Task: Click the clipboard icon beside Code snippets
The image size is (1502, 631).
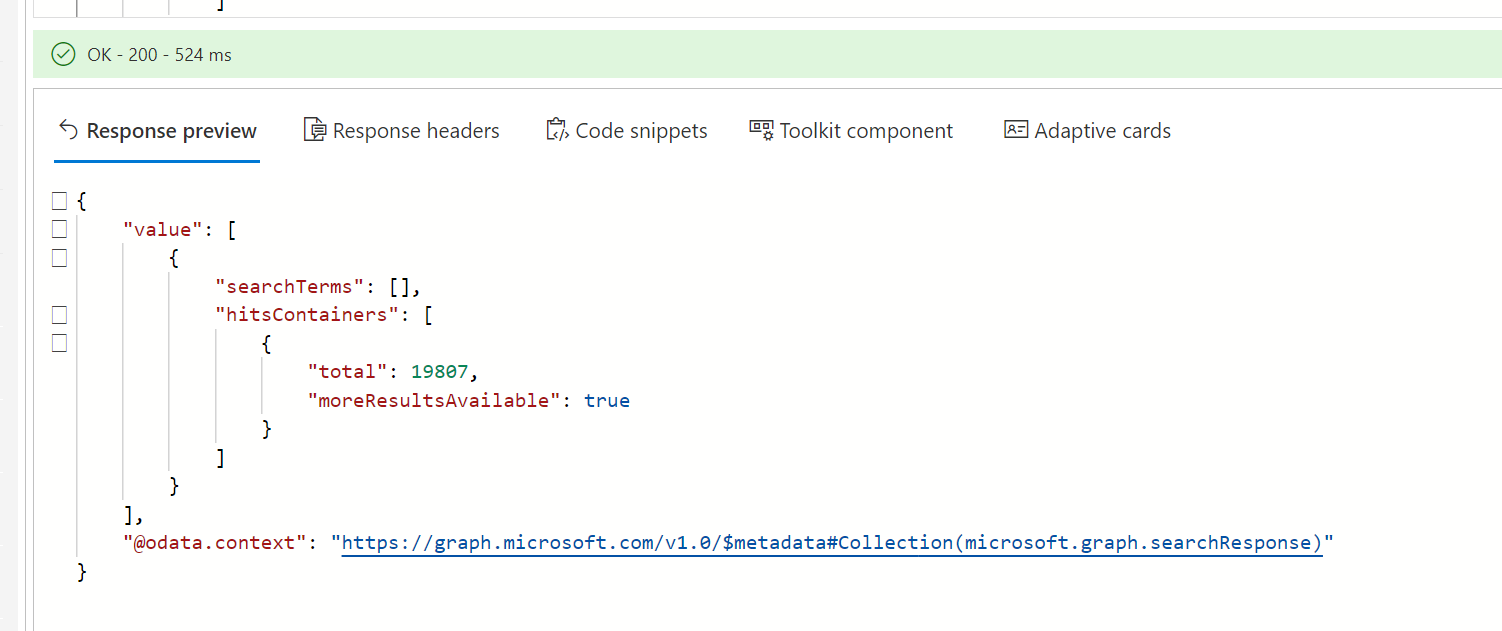Action: click(556, 129)
